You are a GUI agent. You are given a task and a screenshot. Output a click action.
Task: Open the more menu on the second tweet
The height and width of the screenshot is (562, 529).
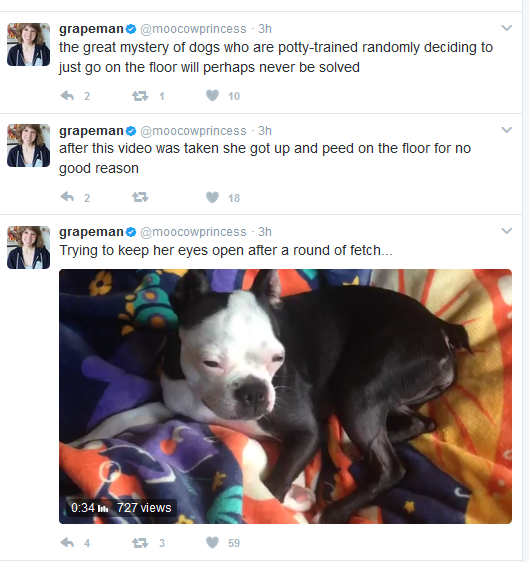pos(506,130)
